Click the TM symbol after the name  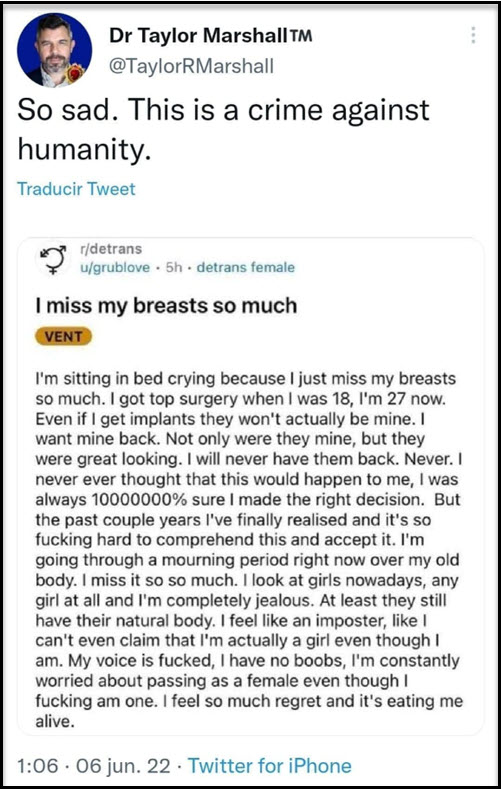(x=300, y=37)
